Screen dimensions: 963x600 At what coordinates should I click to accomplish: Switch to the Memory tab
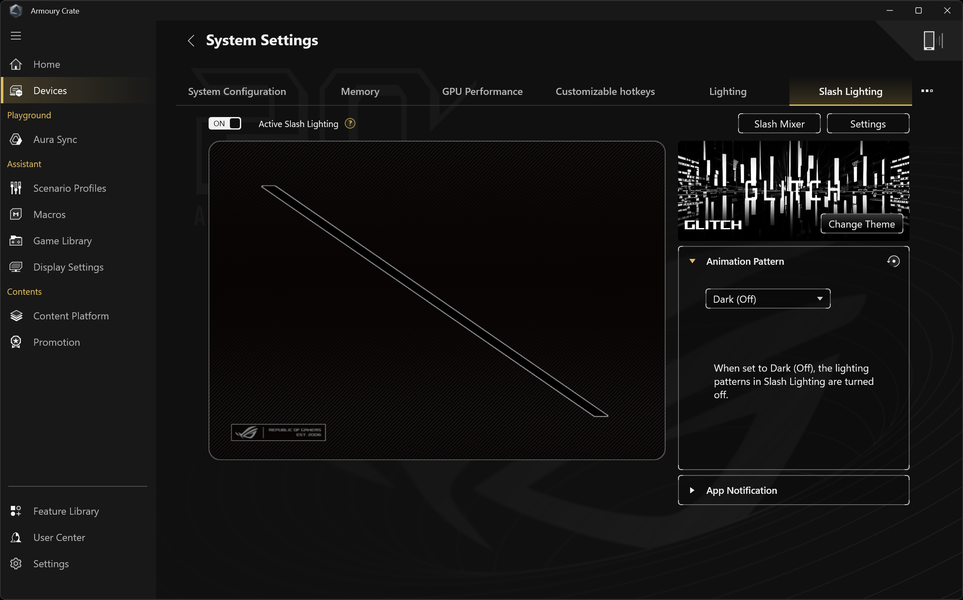pos(360,92)
